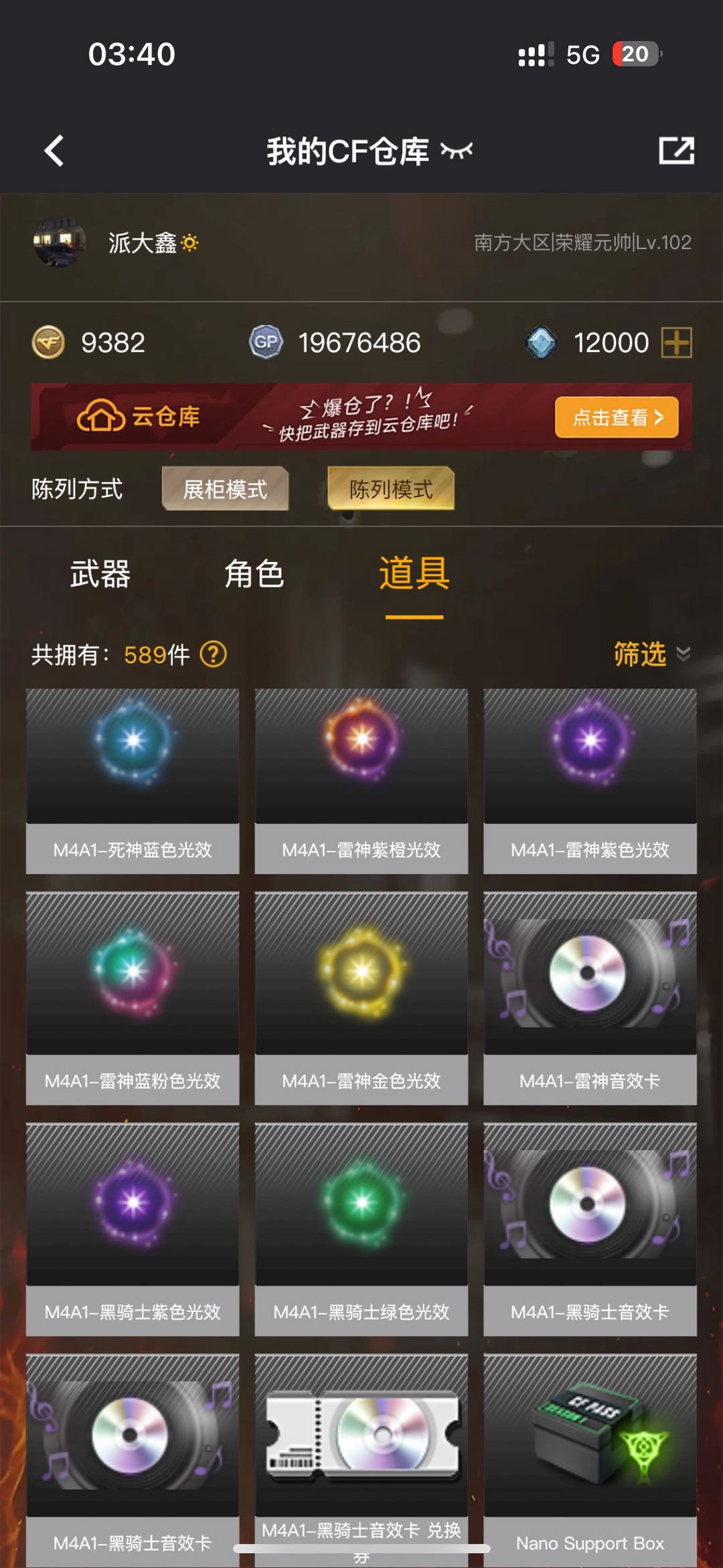This screenshot has width=723, height=1568.
Task: Tap the gold CF coin icon
Action: click(x=48, y=343)
